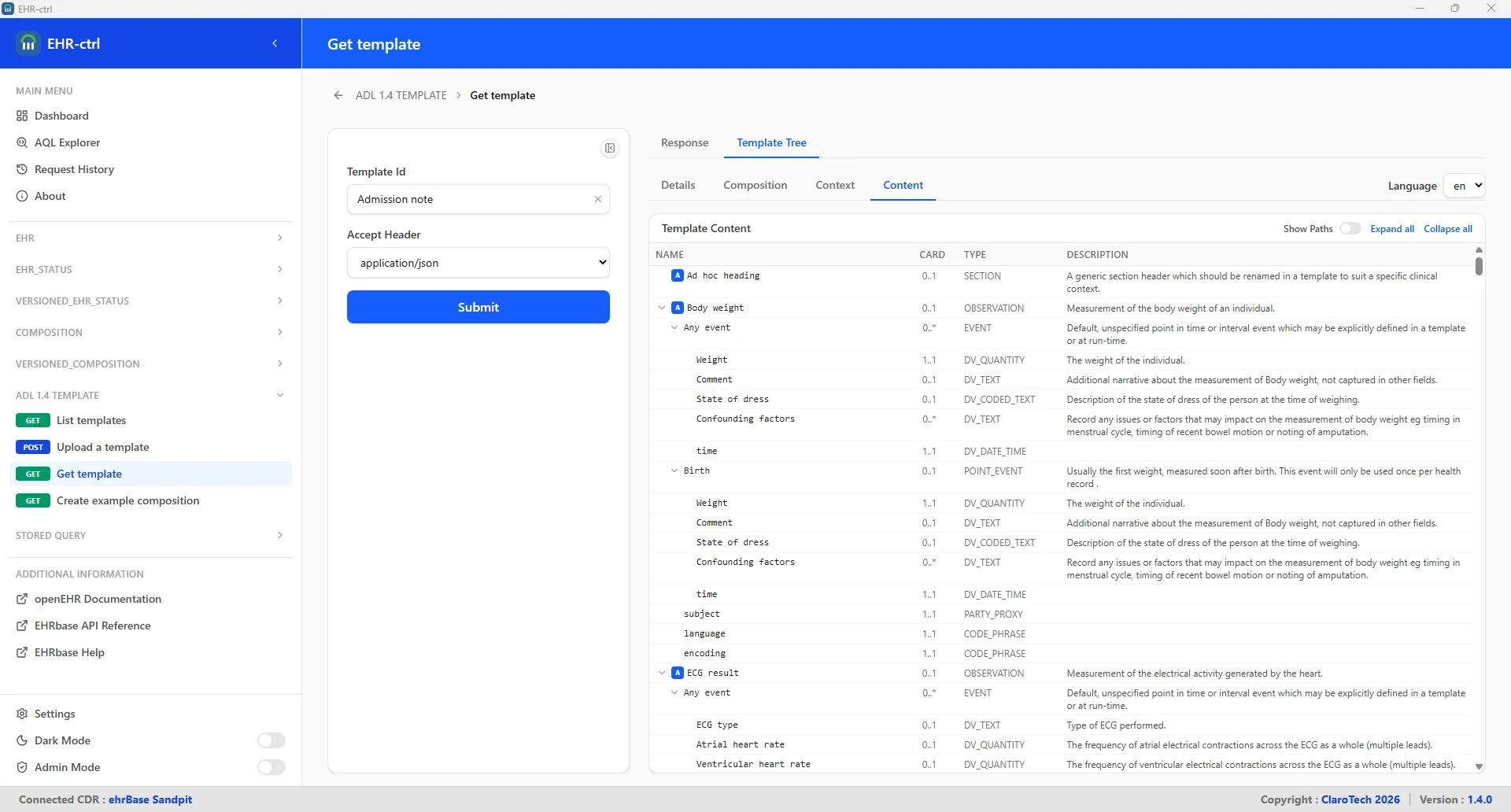Open the EHRbase API Reference link

pyautogui.click(x=92, y=626)
